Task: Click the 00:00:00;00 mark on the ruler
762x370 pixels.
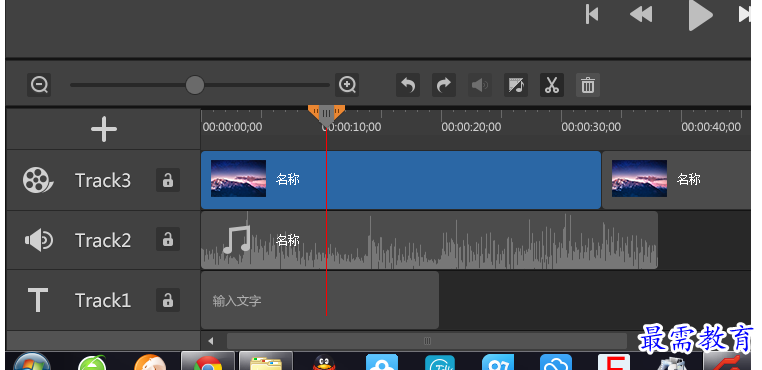Action: [x=232, y=127]
